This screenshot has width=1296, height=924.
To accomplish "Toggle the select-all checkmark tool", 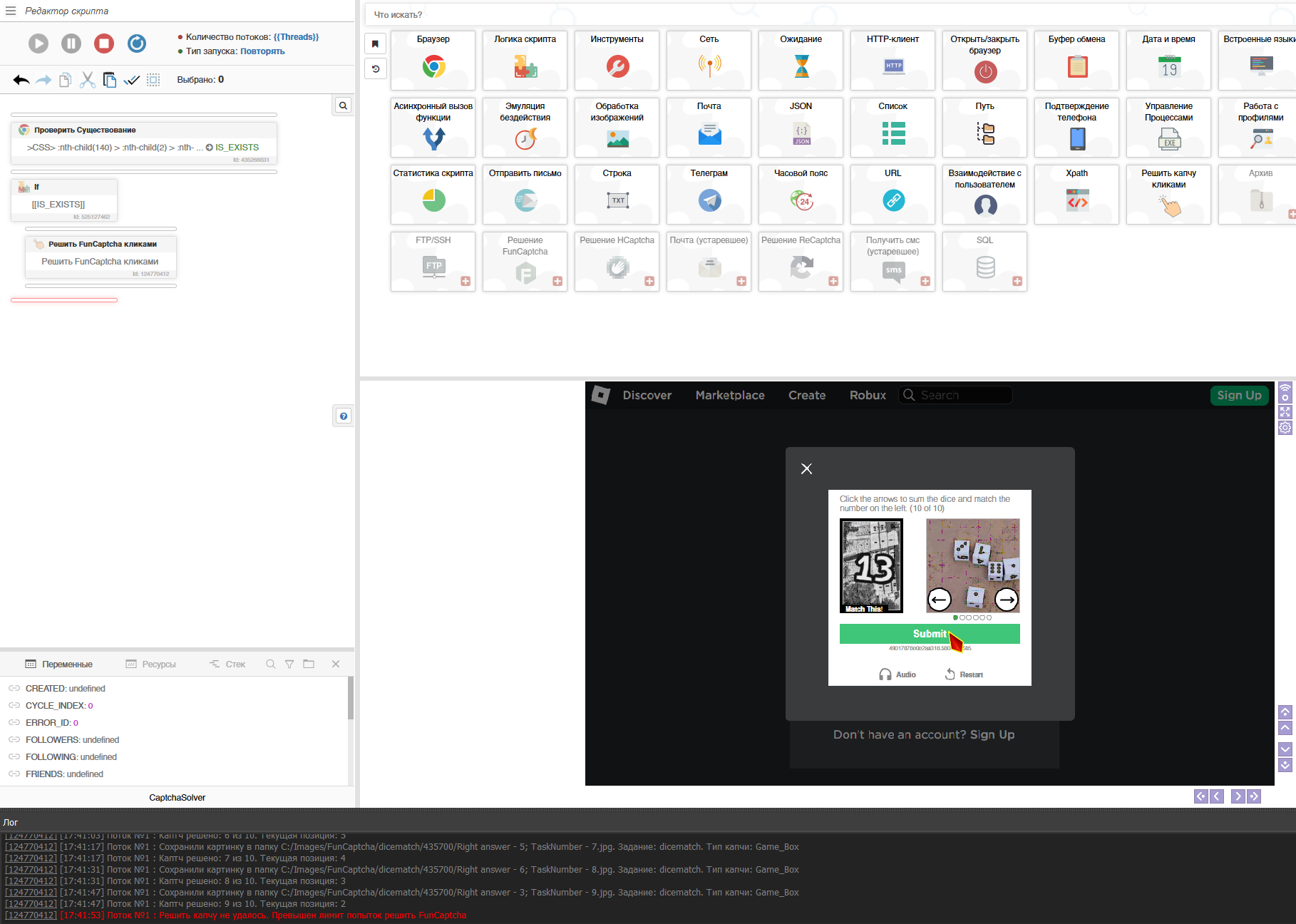I will pyautogui.click(x=131, y=79).
